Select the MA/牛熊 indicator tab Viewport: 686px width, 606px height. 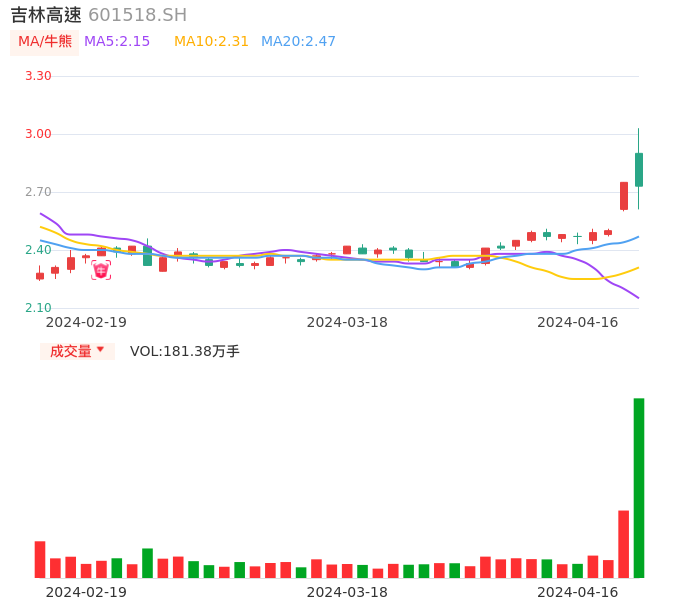coord(45,42)
